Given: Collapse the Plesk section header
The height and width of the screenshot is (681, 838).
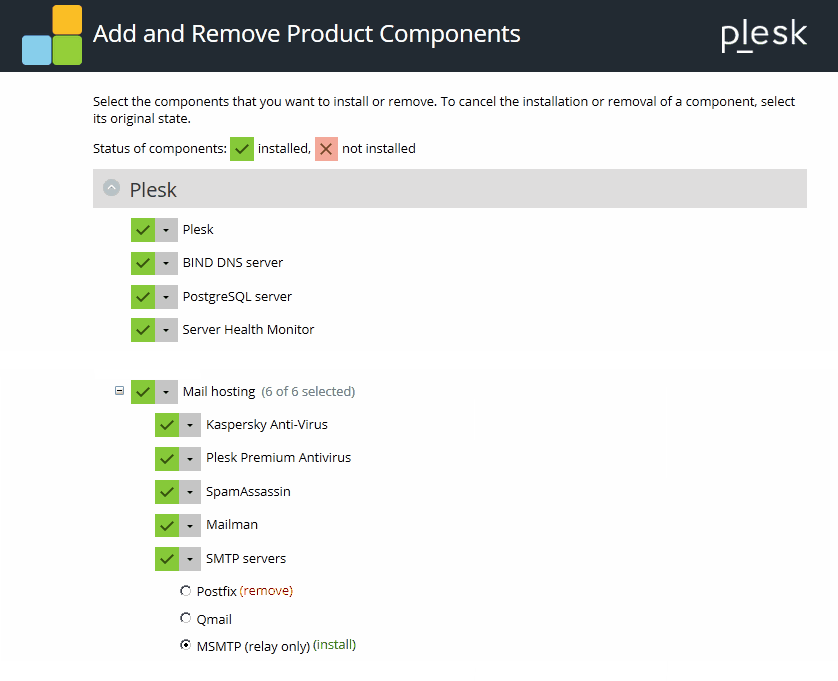Looking at the screenshot, I should (x=112, y=188).
